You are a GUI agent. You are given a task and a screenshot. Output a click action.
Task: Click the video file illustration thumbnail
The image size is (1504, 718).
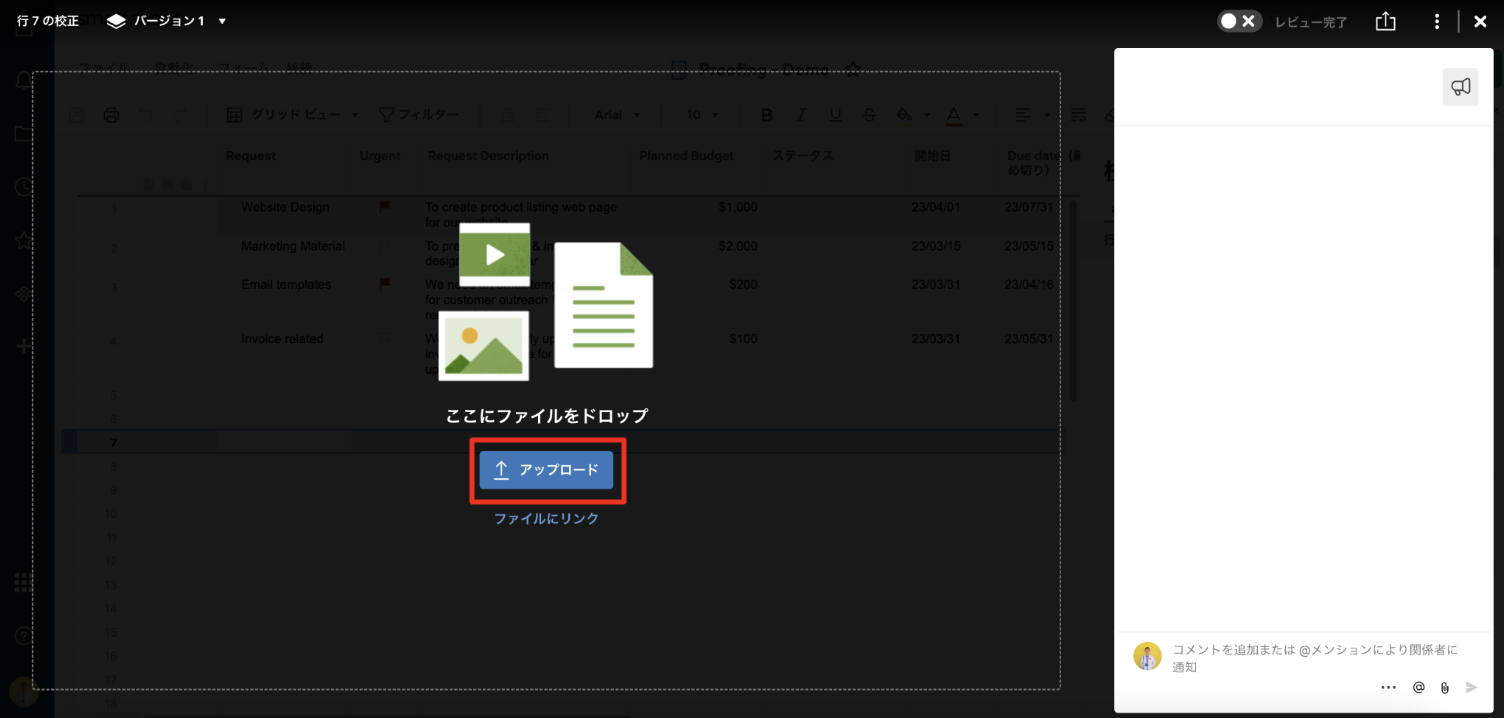tap(494, 254)
